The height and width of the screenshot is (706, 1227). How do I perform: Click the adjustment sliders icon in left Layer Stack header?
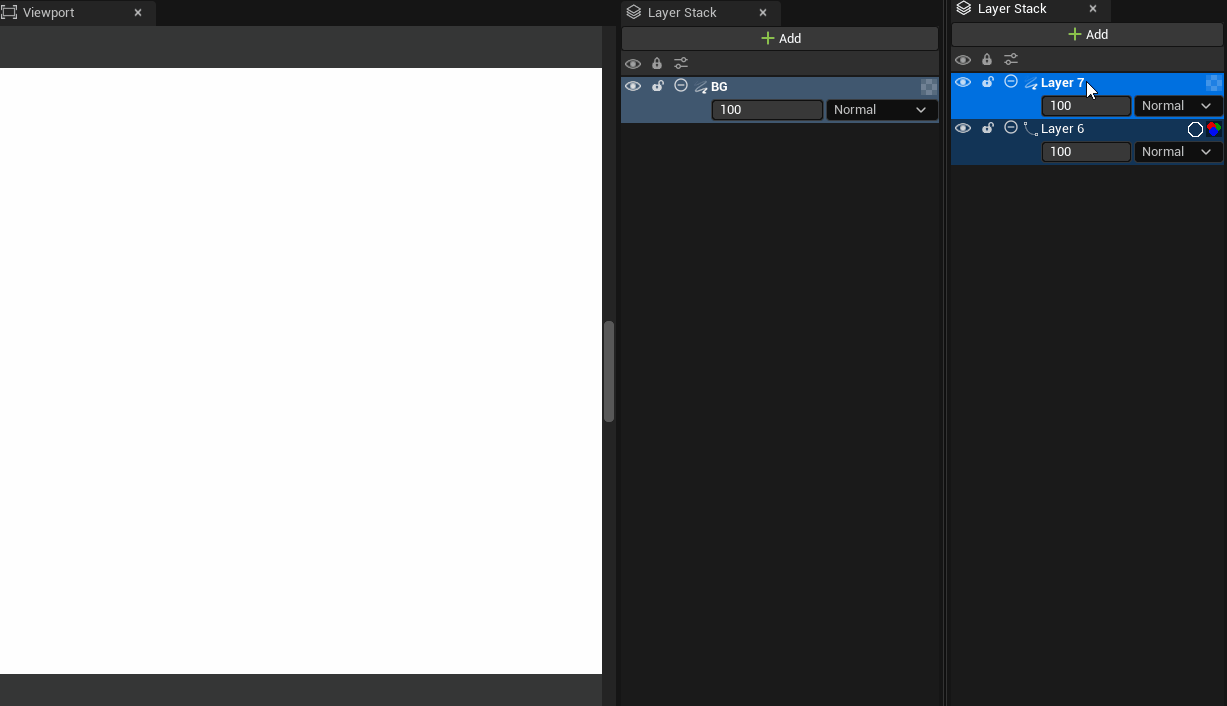(x=681, y=62)
